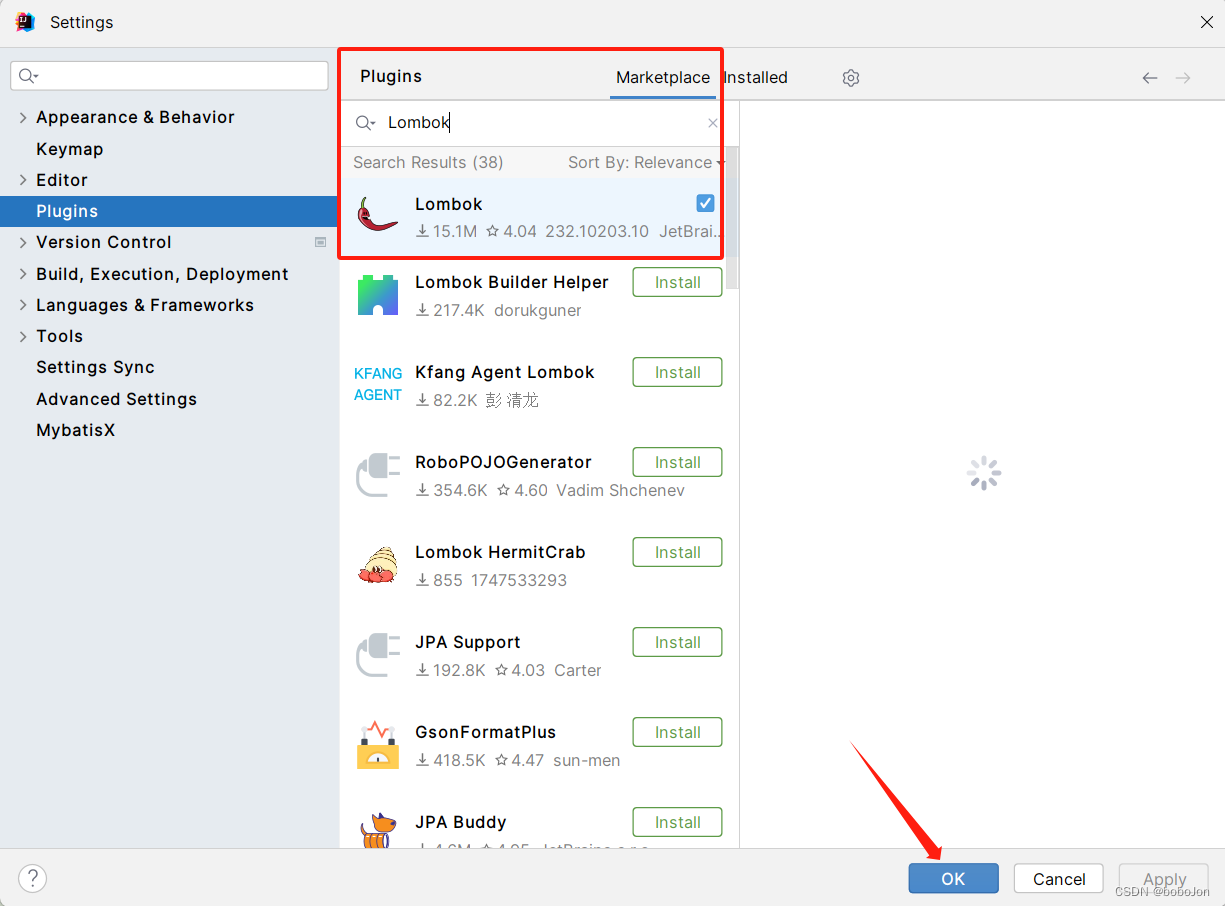Screen dimensions: 1225x906
Task: Clear the Lombok plugin search text
Action: [x=713, y=123]
